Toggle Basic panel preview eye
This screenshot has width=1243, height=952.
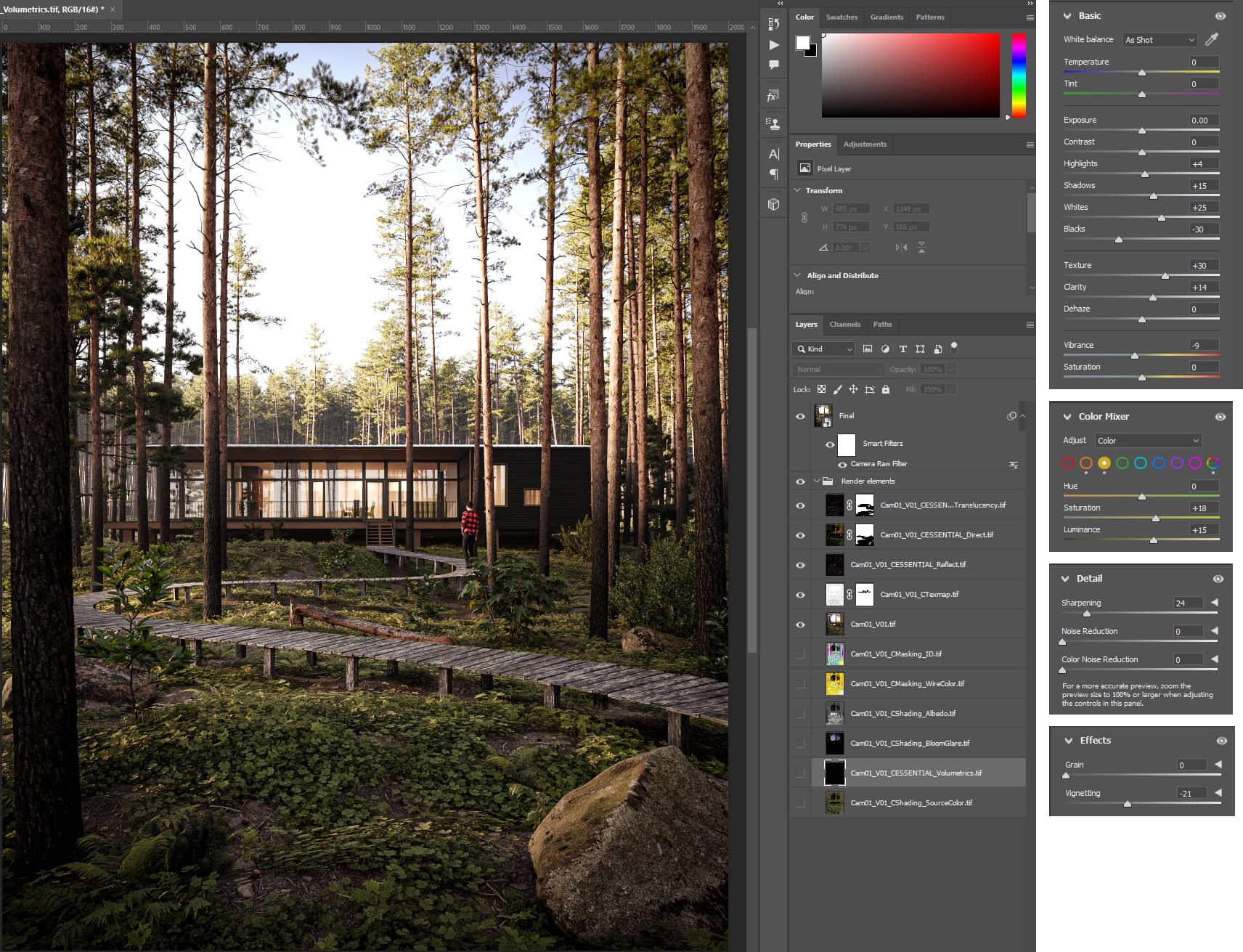point(1220,16)
